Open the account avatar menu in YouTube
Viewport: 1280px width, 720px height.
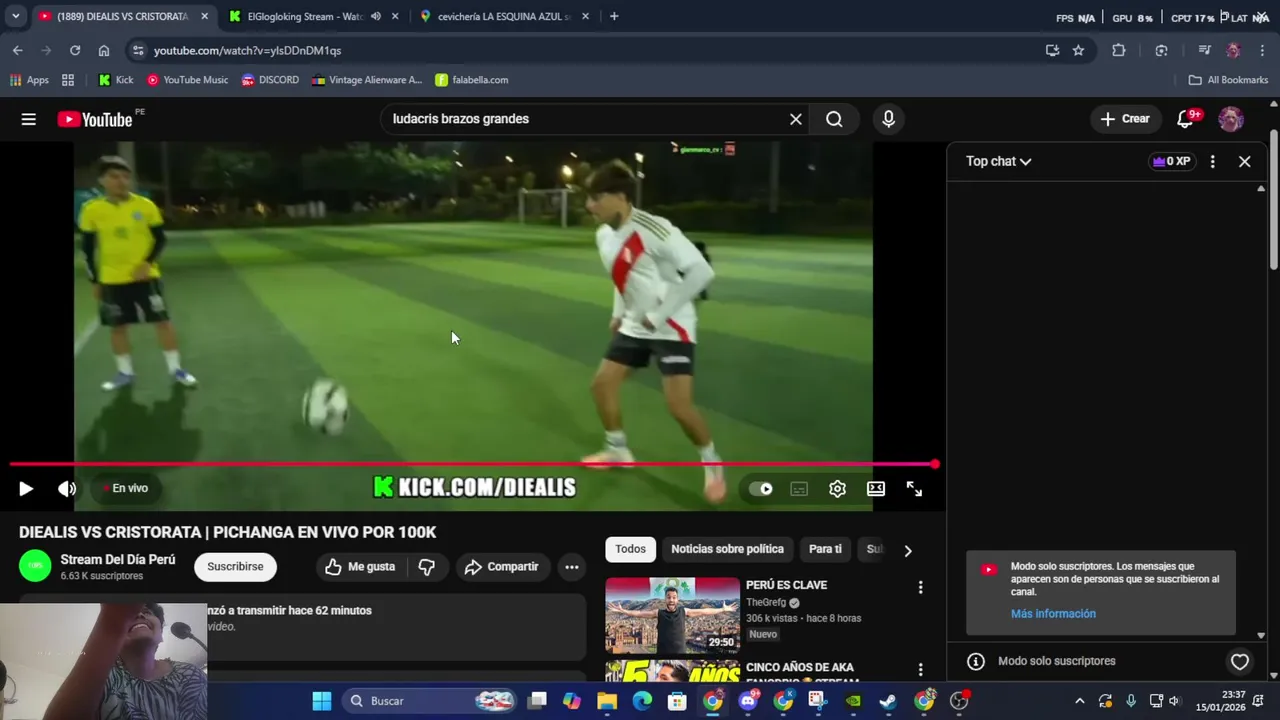(1231, 119)
